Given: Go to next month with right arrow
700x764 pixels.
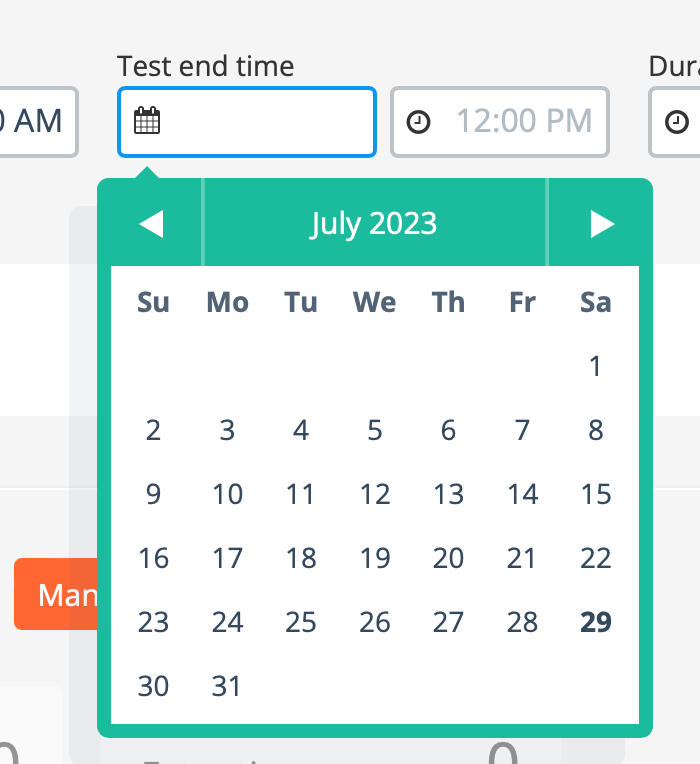Looking at the screenshot, I should [x=602, y=224].
